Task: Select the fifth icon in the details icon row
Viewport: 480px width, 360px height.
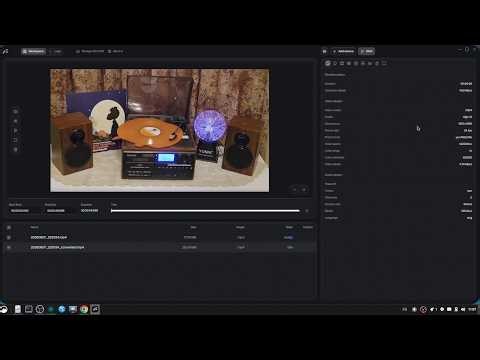Action: pyautogui.click(x=356, y=63)
